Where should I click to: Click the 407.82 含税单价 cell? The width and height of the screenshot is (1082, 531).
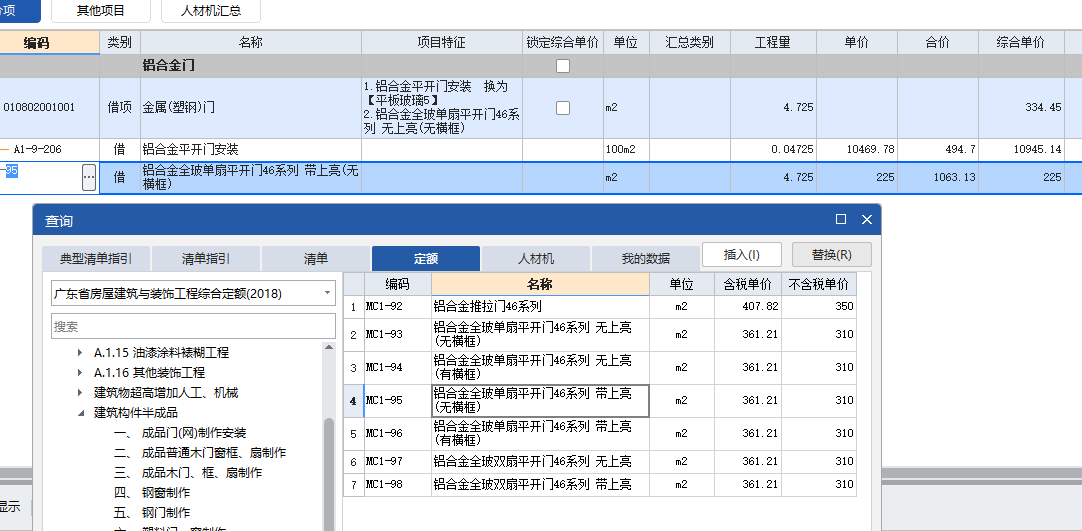tap(748, 307)
